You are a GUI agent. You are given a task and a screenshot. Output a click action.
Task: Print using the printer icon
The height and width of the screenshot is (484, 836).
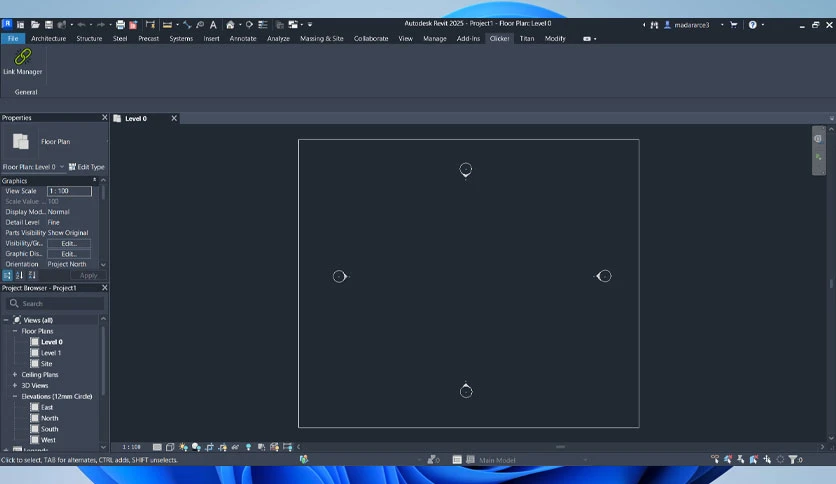click(120, 25)
